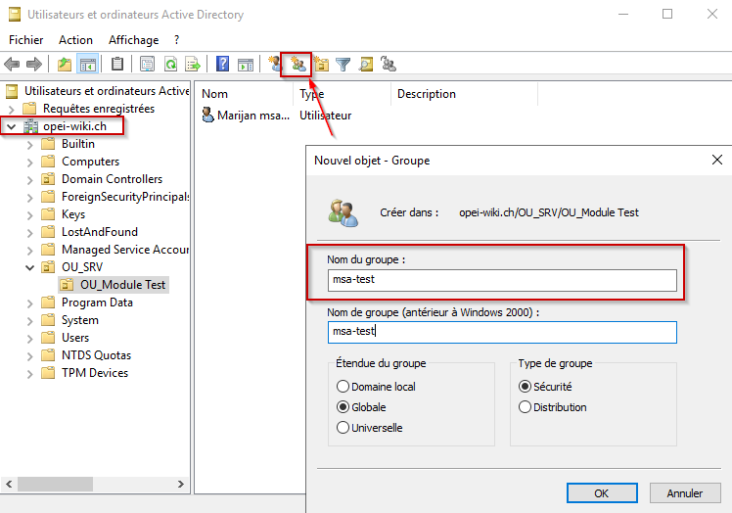Open the ? help menu
The image size is (732, 513).
pyautogui.click(x=176, y=40)
